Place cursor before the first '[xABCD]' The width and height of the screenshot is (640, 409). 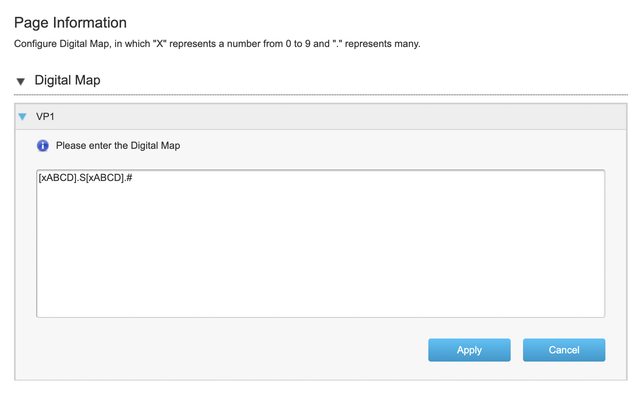click(x=39, y=180)
